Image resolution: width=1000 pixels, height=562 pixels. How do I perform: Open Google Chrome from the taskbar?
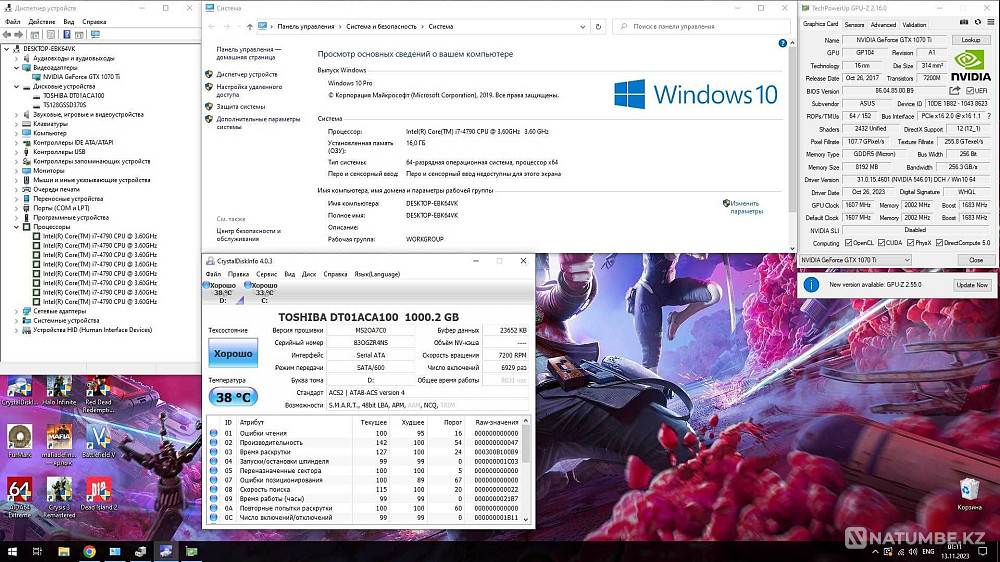[x=89, y=551]
